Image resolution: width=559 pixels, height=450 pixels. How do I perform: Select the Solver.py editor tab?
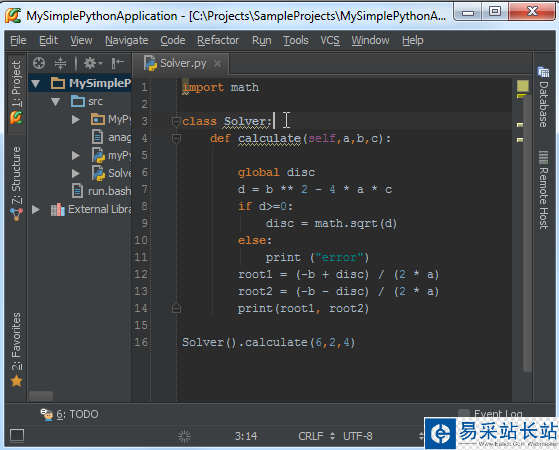click(181, 63)
